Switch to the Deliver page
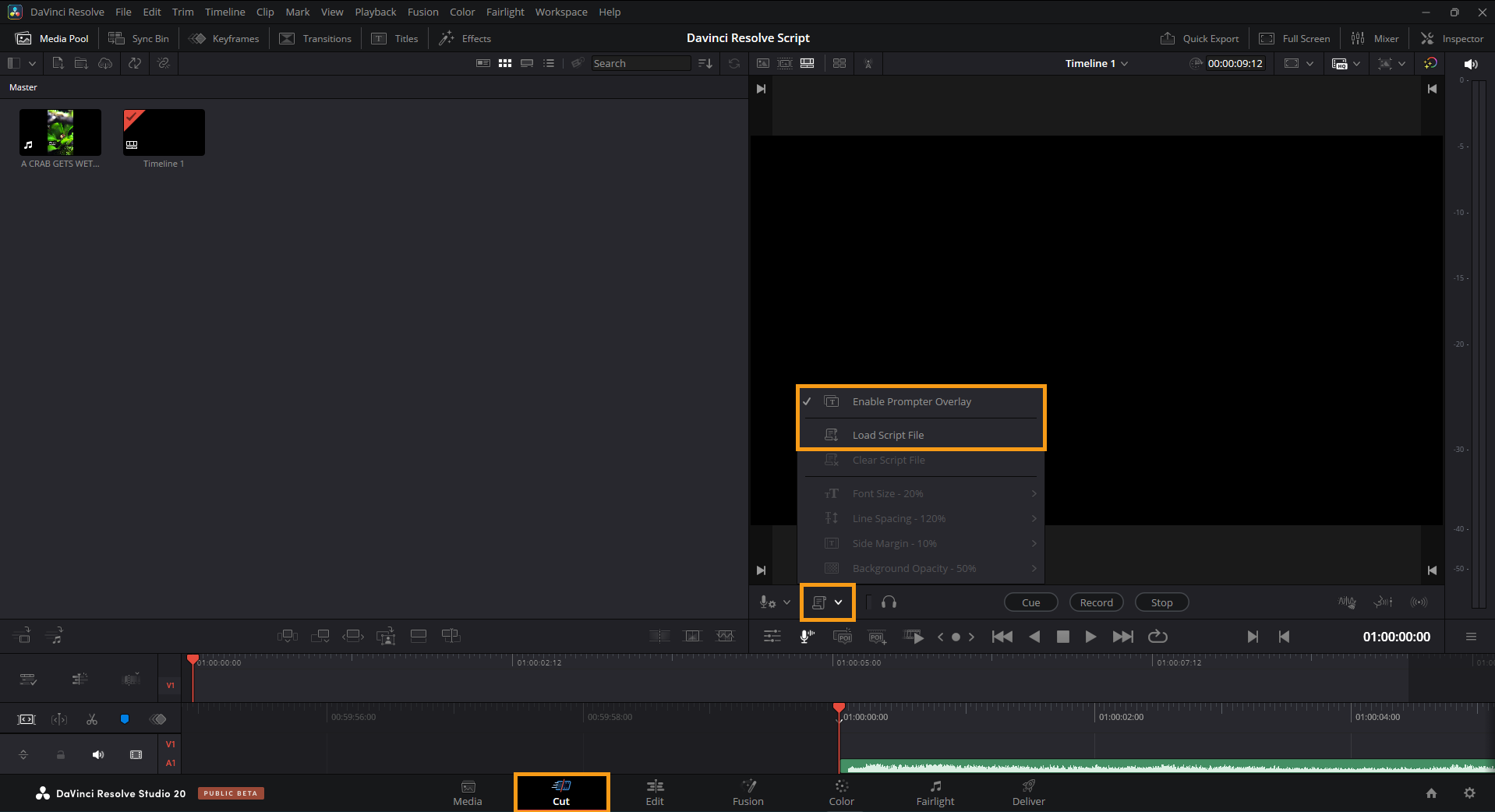 [x=1029, y=793]
